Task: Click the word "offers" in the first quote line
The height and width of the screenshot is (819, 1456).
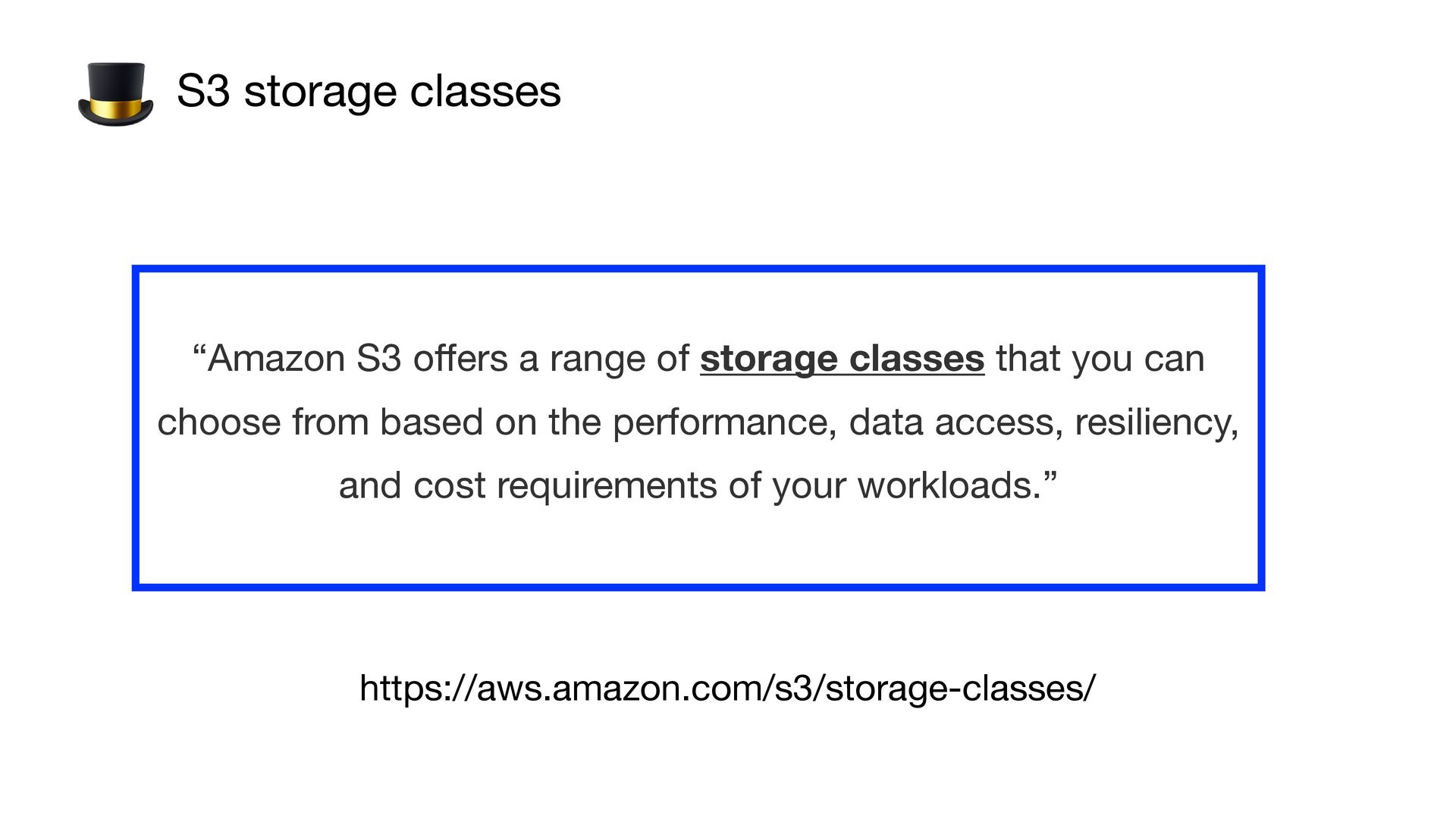Action: (x=460, y=359)
